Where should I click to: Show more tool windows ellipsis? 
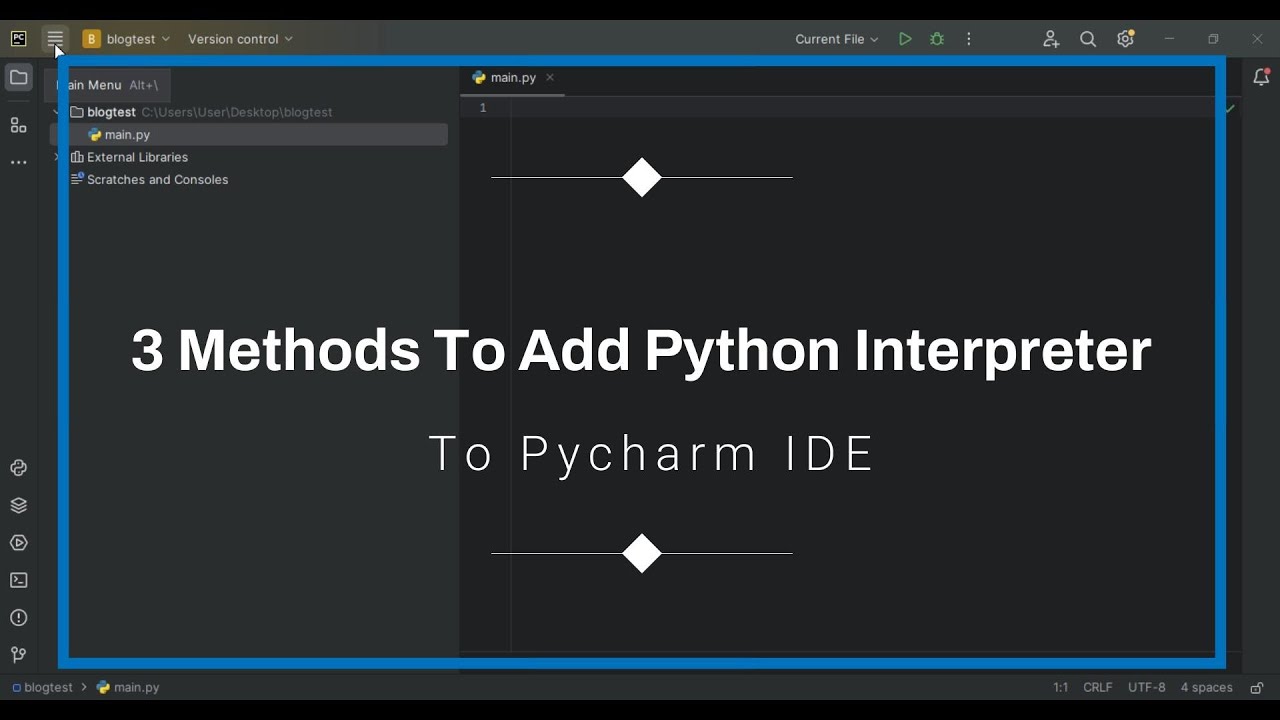(18, 162)
